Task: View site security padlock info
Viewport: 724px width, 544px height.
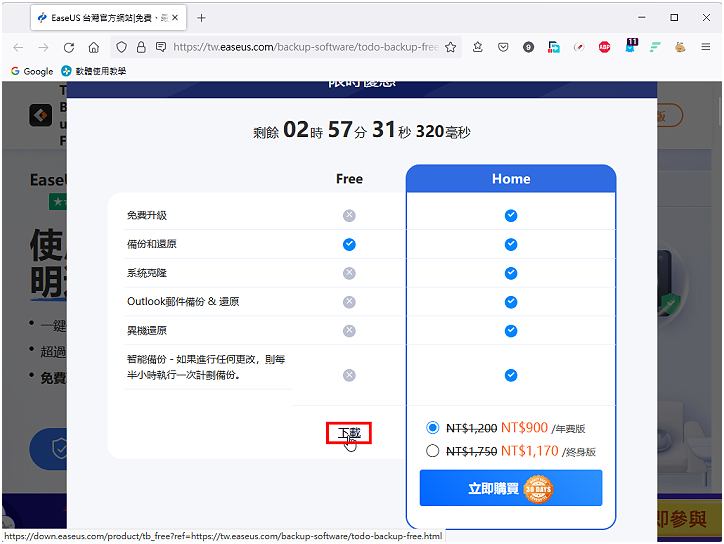Action: (x=141, y=47)
